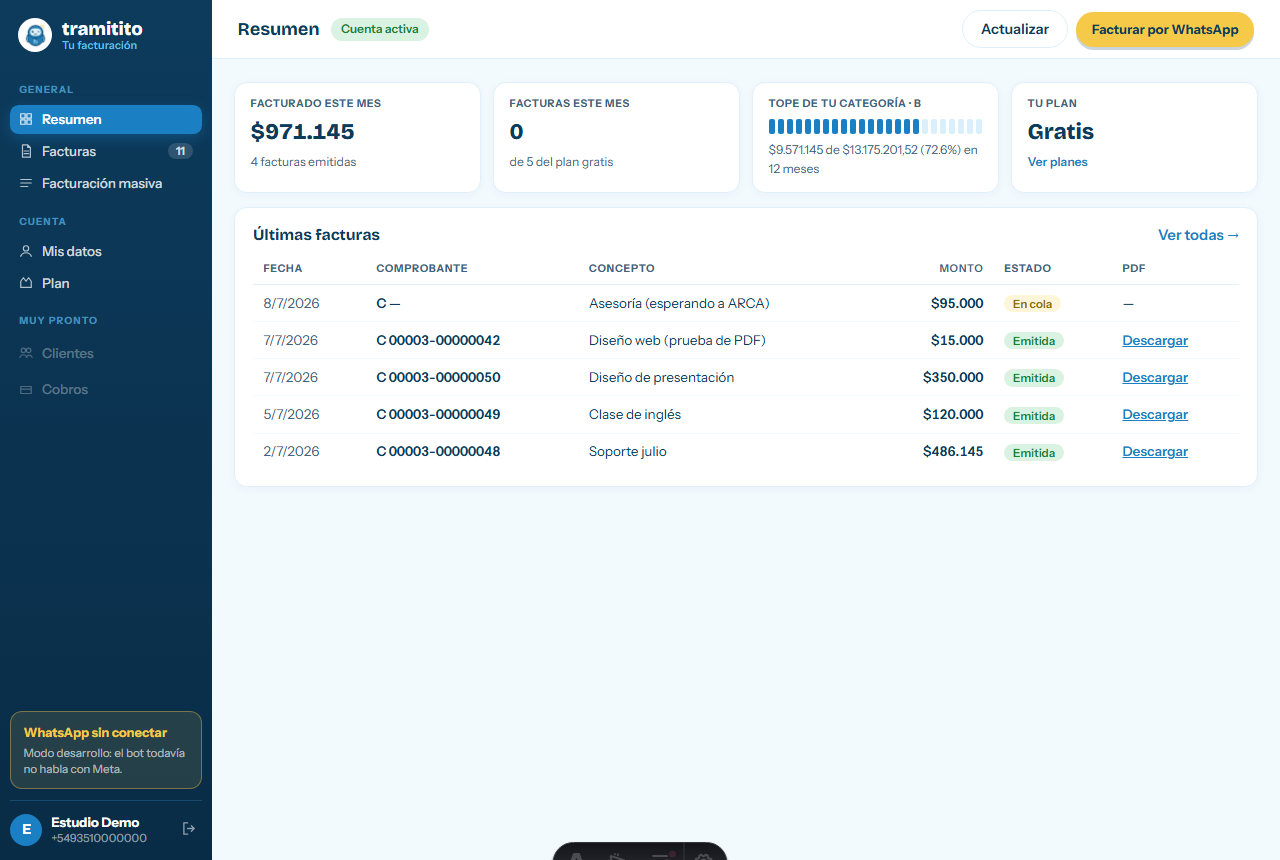Click the tramitito logo icon
This screenshot has height=860, width=1280.
35,35
